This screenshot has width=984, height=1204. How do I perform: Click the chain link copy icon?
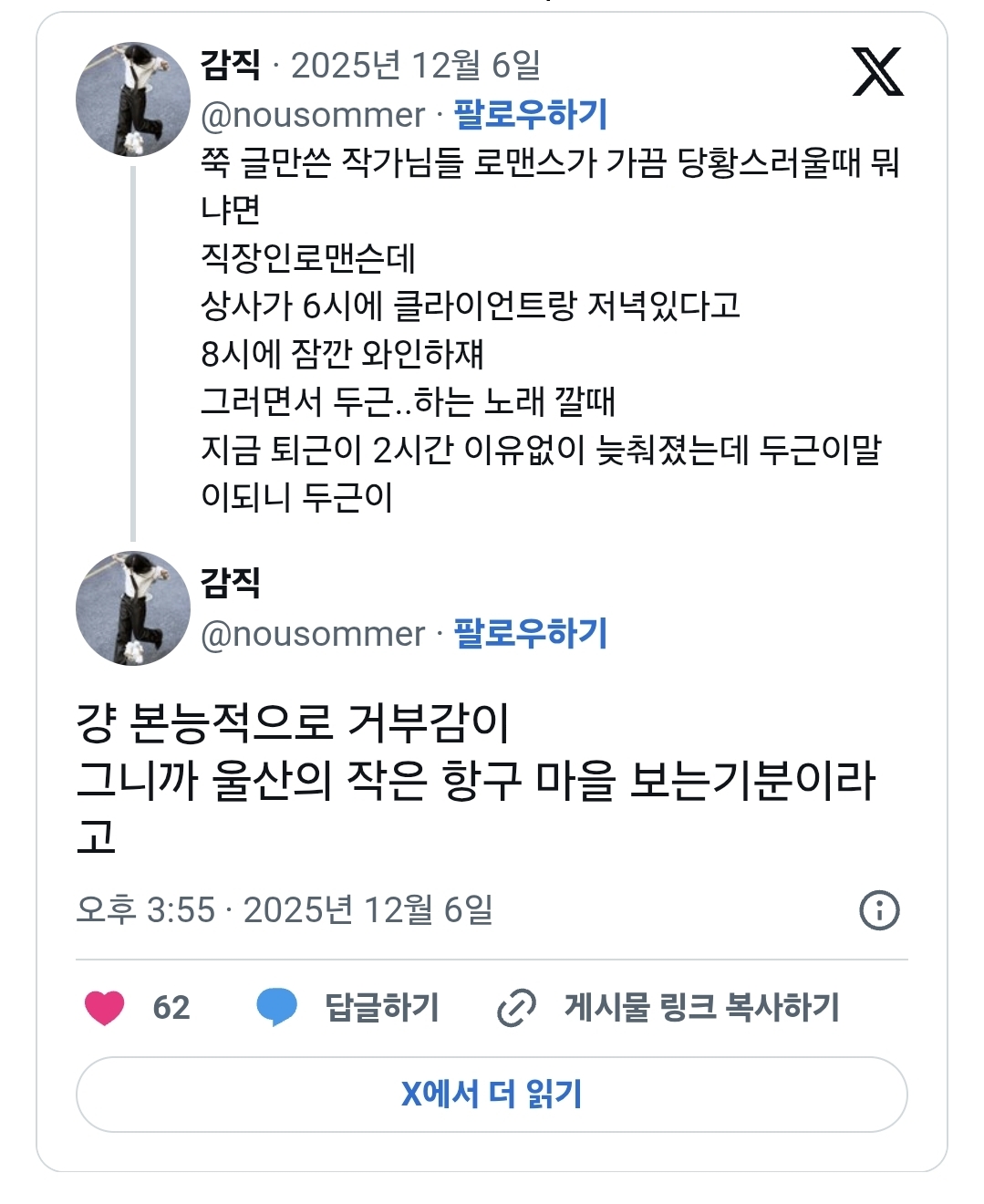coord(516,1007)
